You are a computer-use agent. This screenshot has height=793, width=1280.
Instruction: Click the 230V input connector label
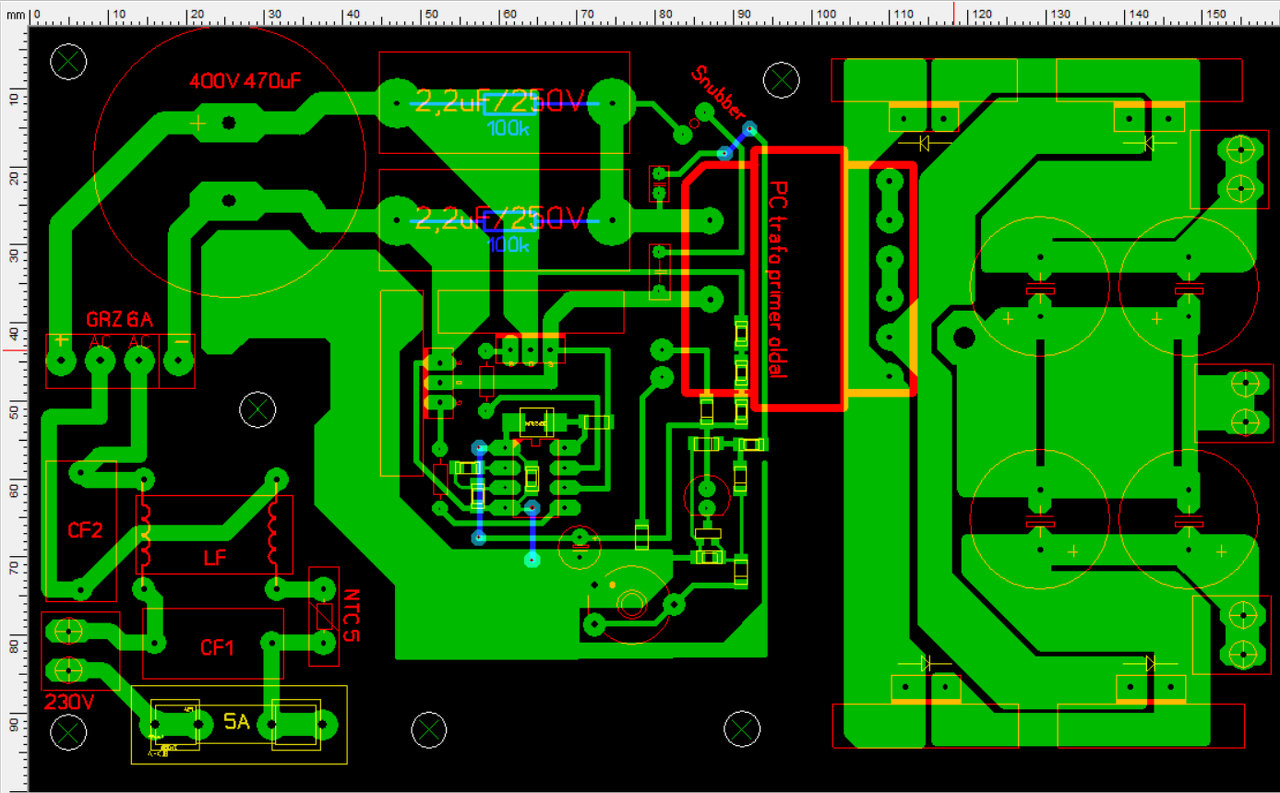click(x=69, y=701)
